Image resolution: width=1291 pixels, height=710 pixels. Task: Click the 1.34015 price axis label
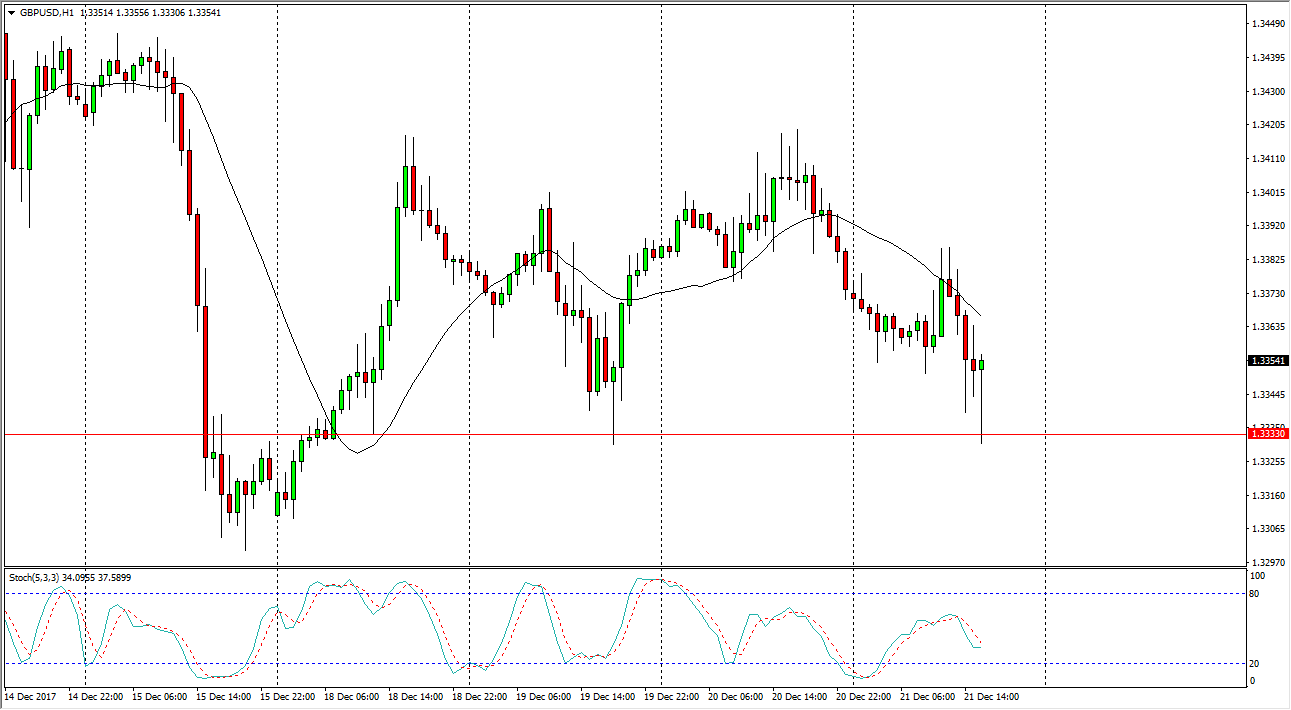click(1267, 192)
